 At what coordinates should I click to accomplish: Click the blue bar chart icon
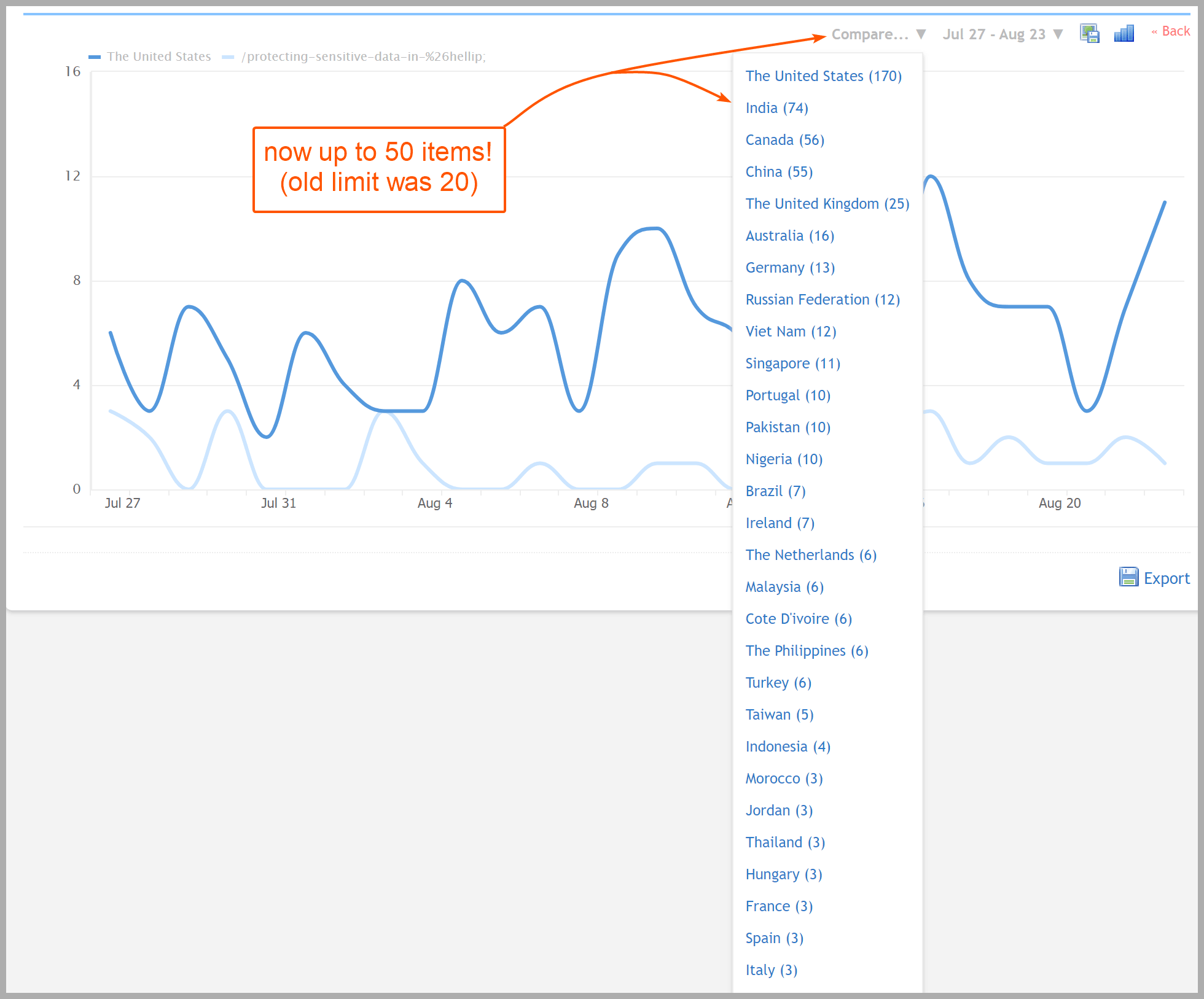(x=1124, y=33)
